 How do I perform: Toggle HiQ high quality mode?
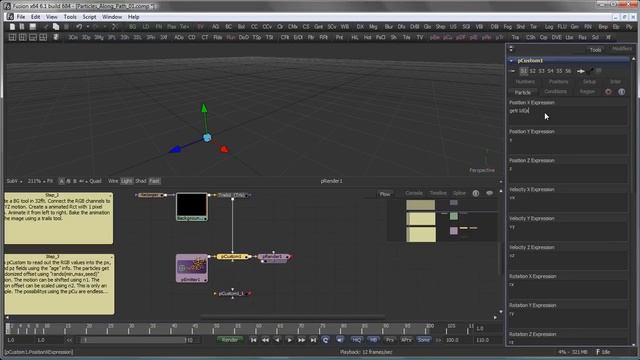[356, 340]
